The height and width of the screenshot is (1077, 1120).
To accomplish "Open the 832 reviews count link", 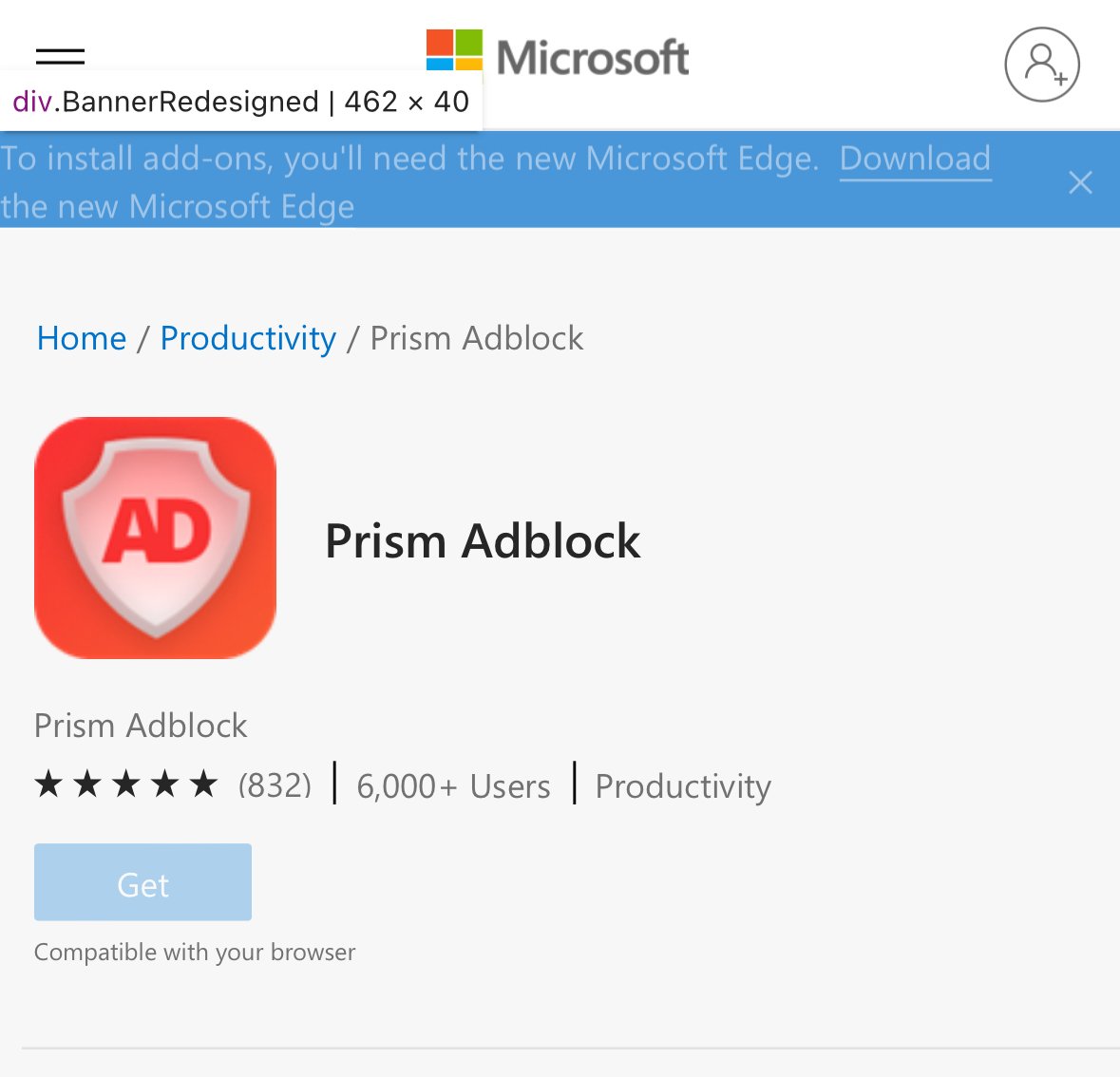I will [275, 785].
